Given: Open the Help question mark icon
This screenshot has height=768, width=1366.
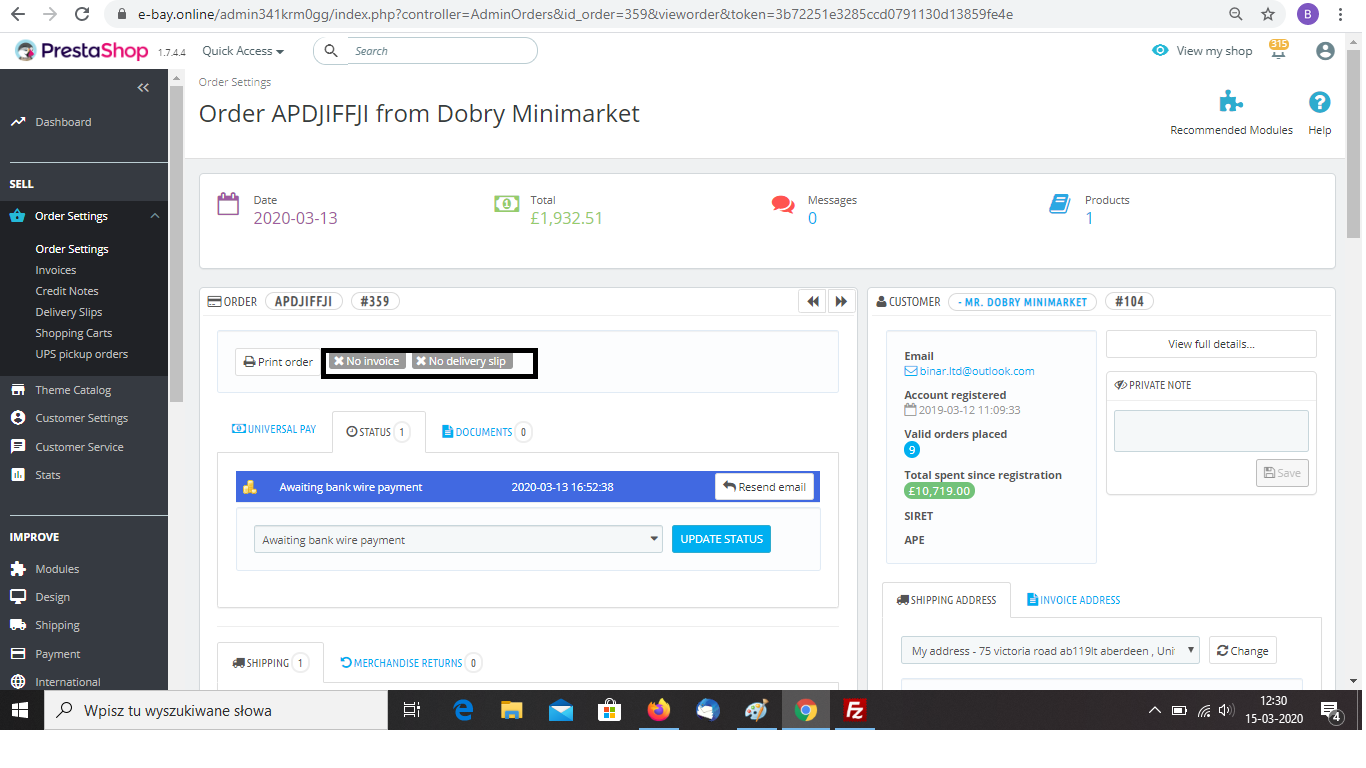Looking at the screenshot, I should [x=1319, y=102].
